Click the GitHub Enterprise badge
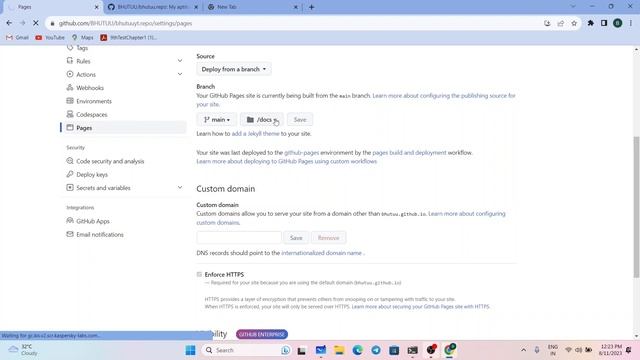The image size is (640, 360). 262,334
